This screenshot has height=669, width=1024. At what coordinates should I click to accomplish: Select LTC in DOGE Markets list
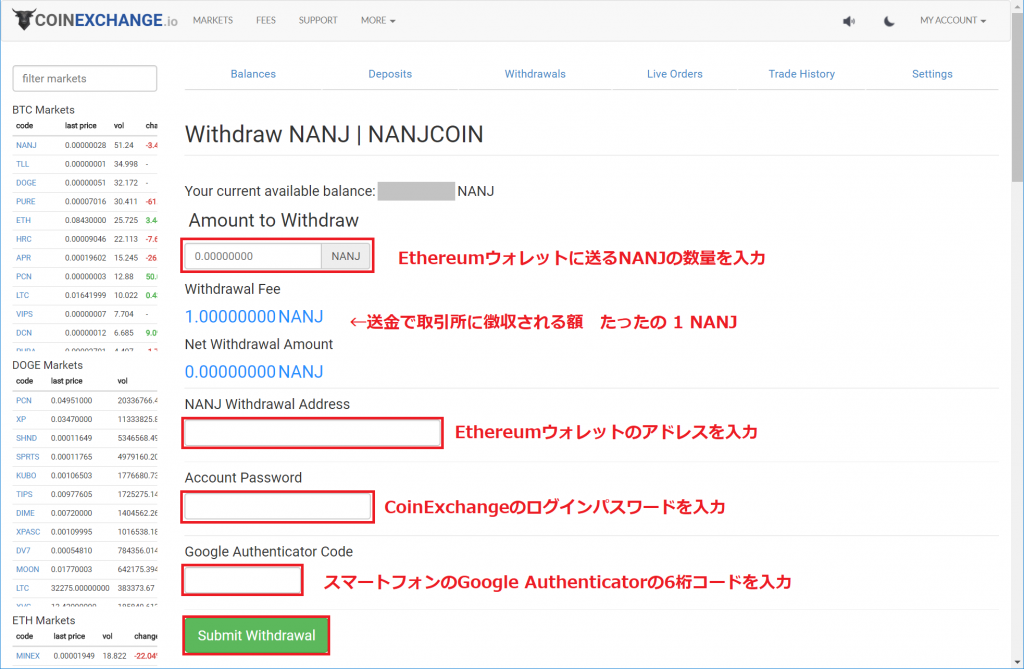[x=22, y=588]
